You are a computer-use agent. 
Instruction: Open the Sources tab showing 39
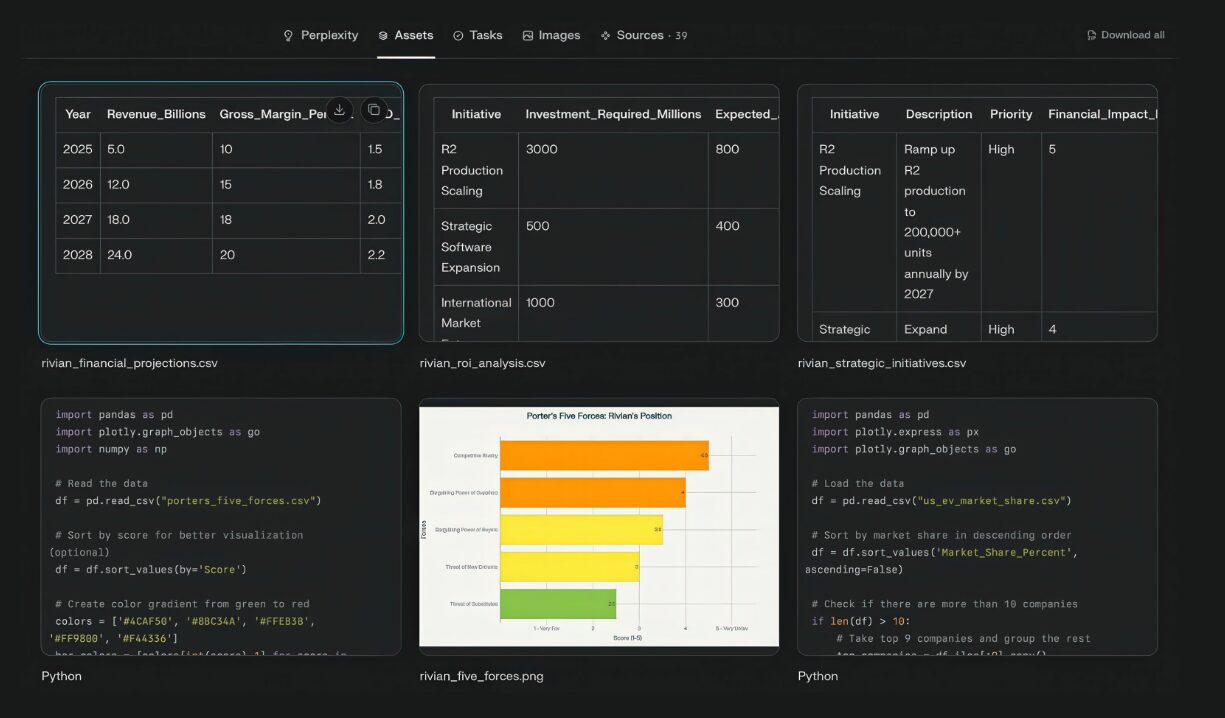click(x=643, y=35)
